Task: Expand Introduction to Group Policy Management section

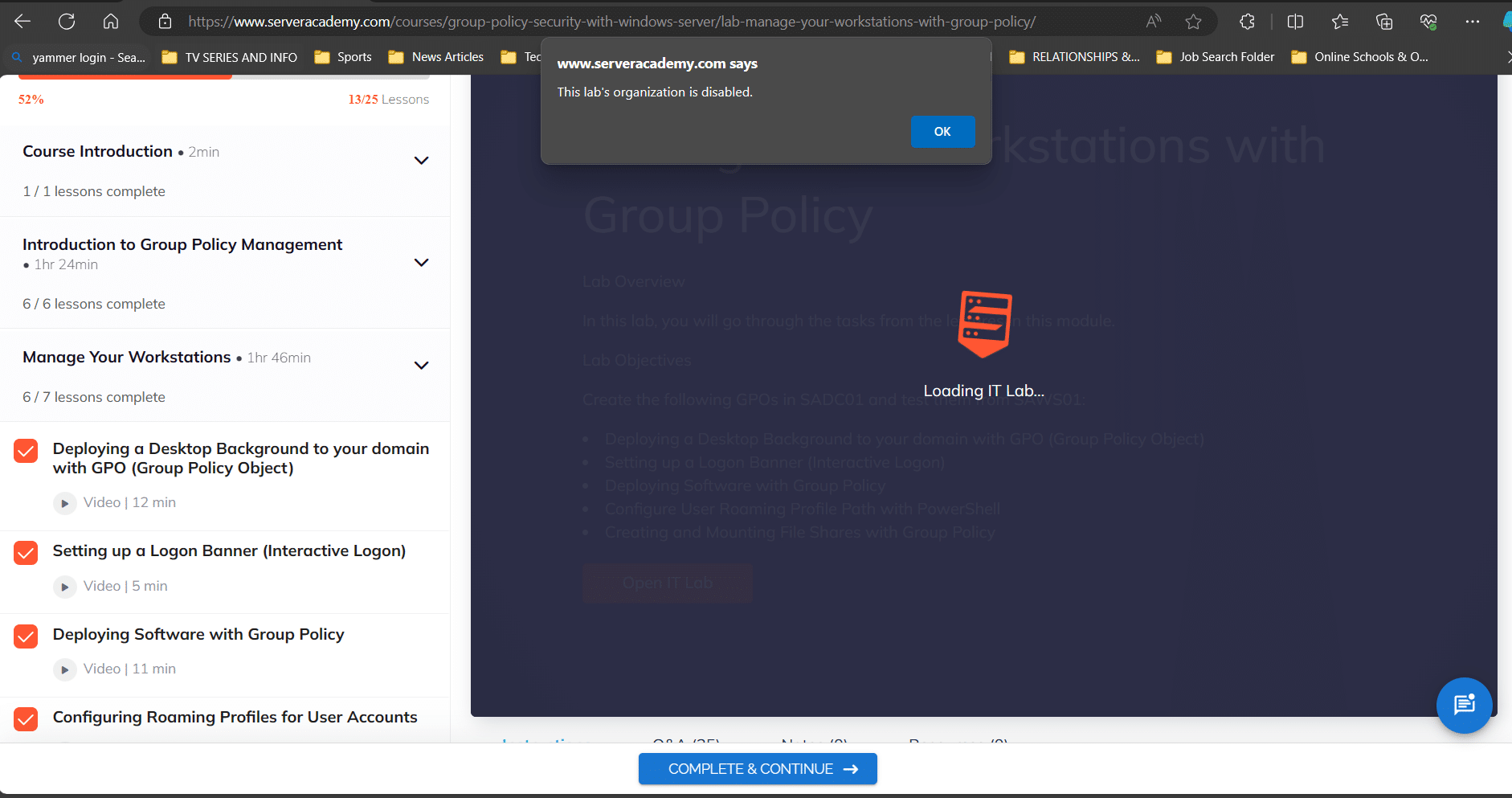Action: 421,263
